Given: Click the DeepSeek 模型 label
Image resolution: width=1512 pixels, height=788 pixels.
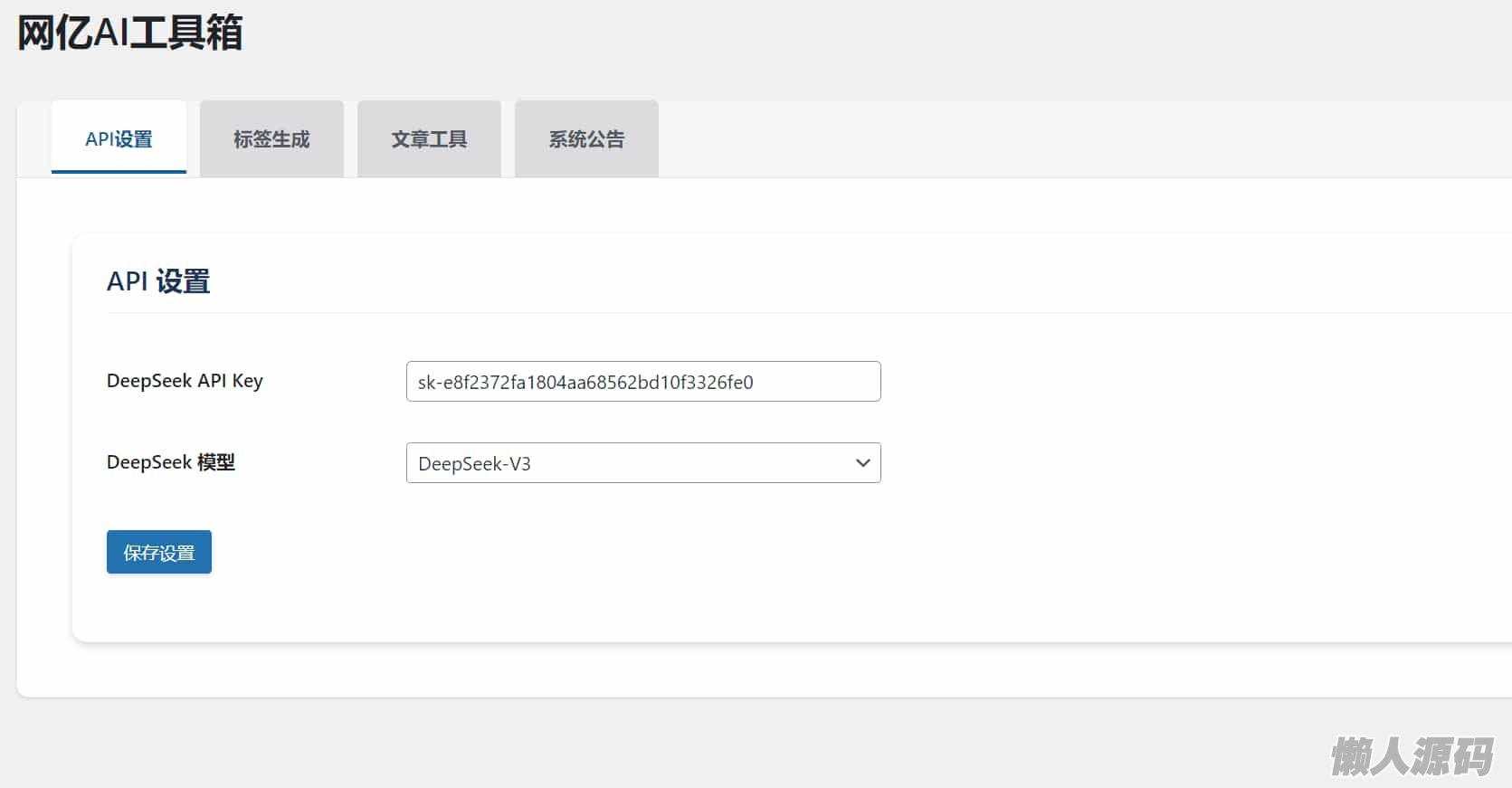Looking at the screenshot, I should click(171, 462).
